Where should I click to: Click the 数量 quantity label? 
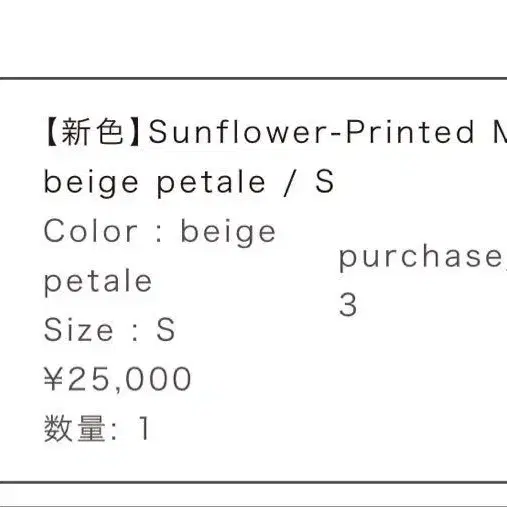75,428
